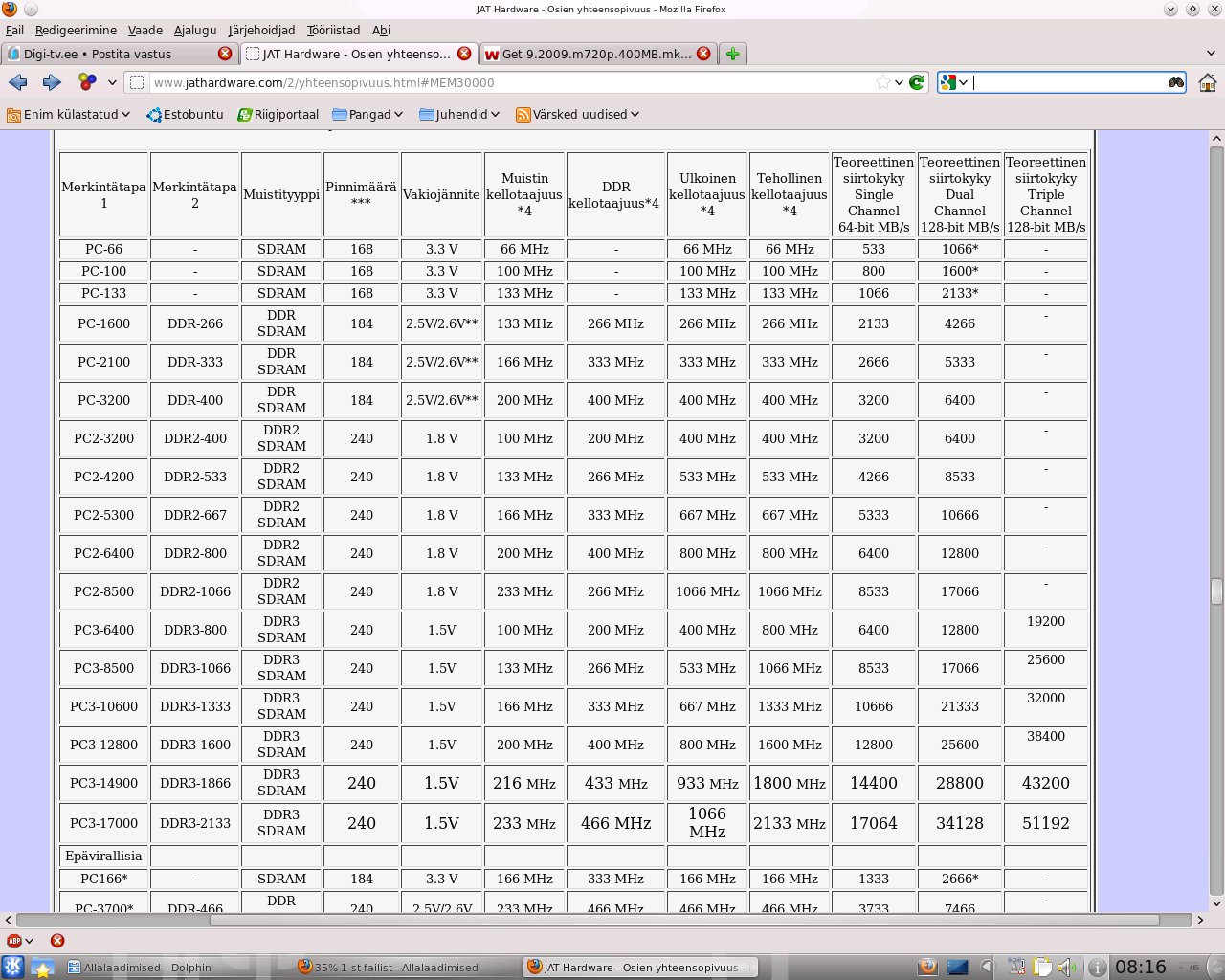Open the search engine chooser dropdown
The height and width of the screenshot is (980, 1225).
click(x=954, y=82)
